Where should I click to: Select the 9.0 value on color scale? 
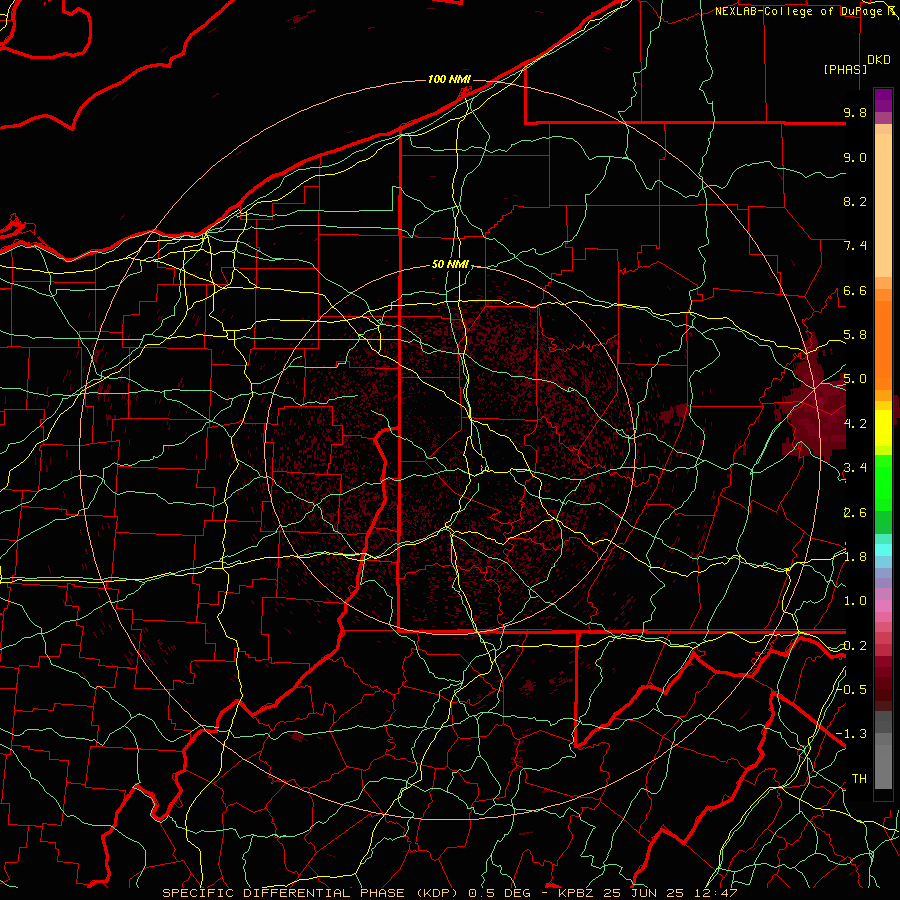click(855, 157)
